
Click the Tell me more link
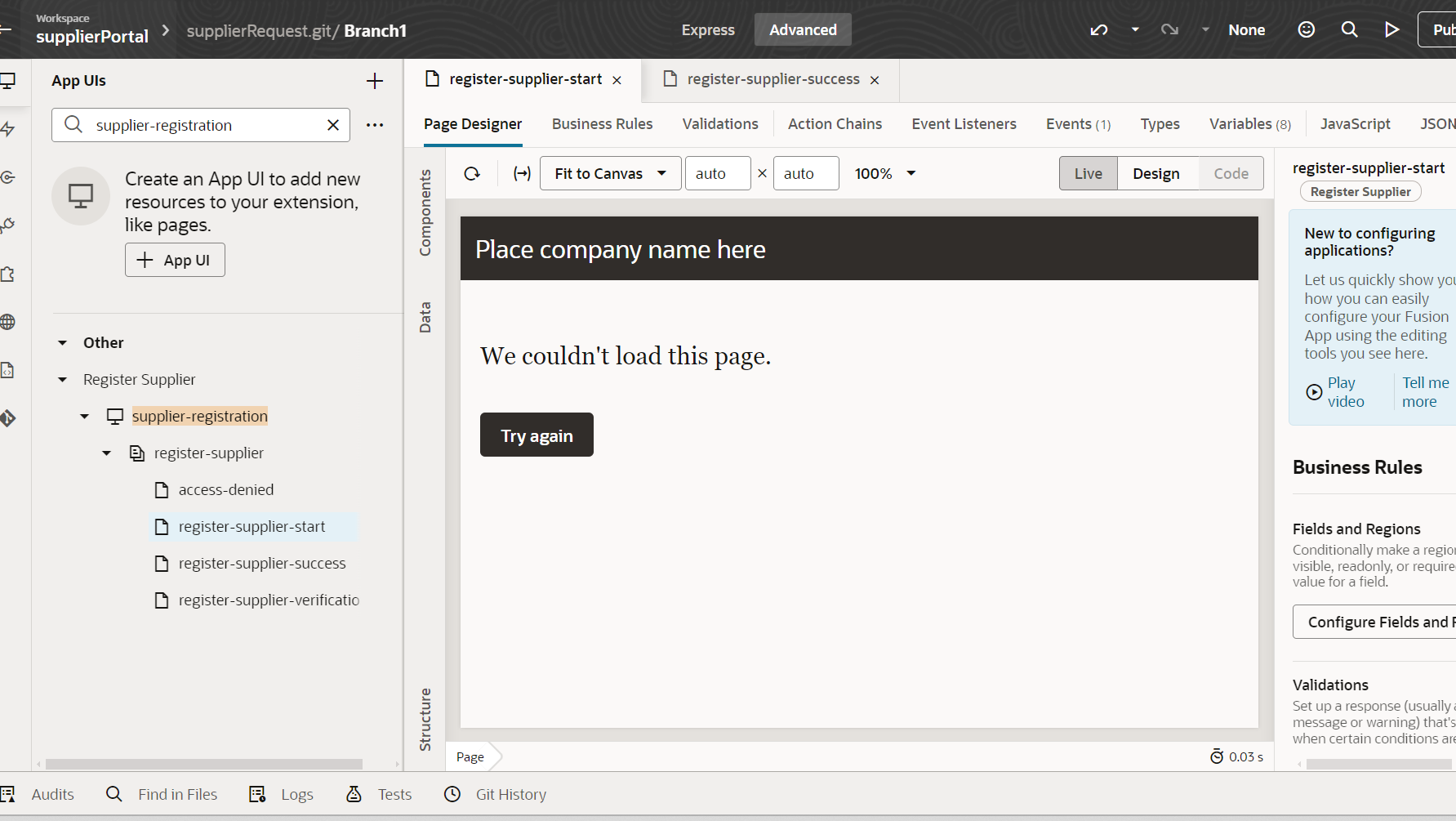[x=1425, y=392]
